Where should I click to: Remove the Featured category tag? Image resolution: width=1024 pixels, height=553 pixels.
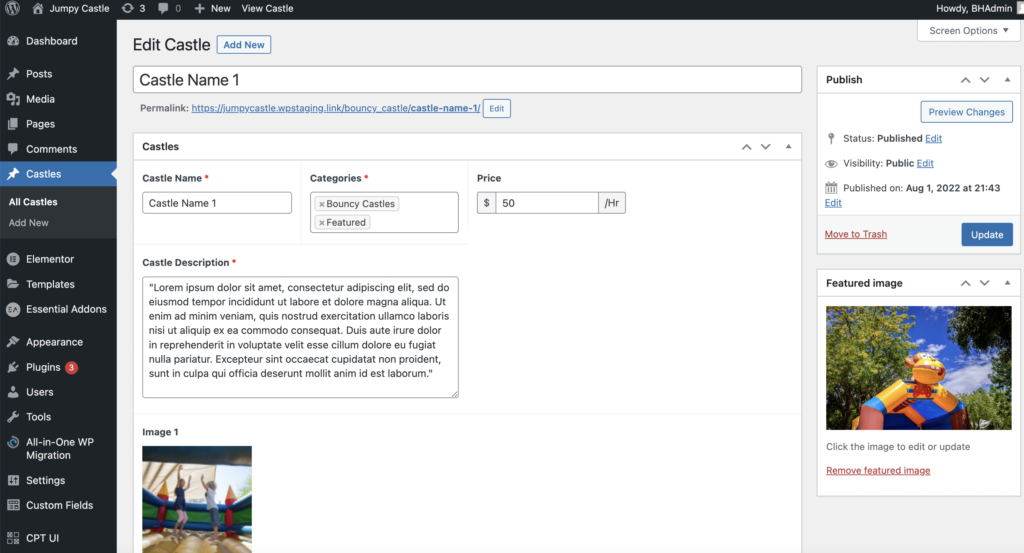322,223
